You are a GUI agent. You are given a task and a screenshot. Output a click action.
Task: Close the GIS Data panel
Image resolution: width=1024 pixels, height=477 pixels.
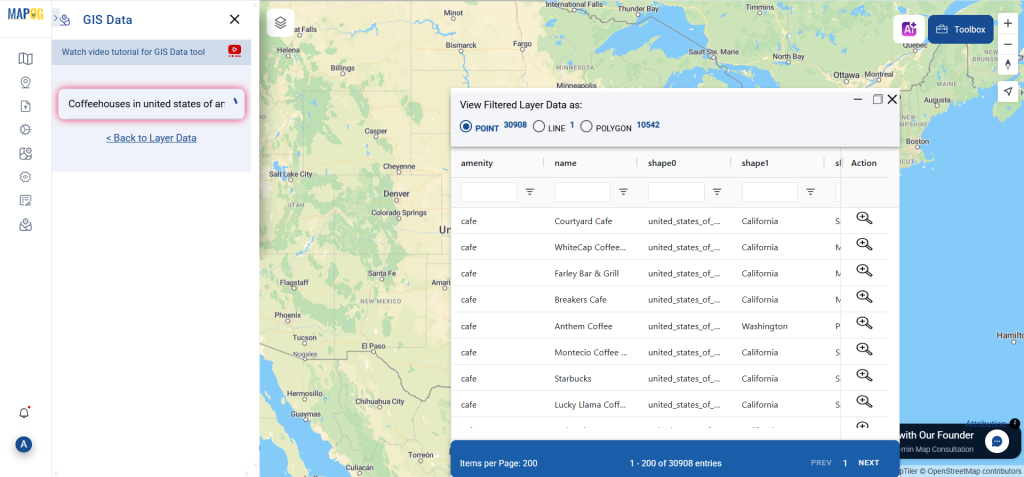pyautogui.click(x=234, y=20)
